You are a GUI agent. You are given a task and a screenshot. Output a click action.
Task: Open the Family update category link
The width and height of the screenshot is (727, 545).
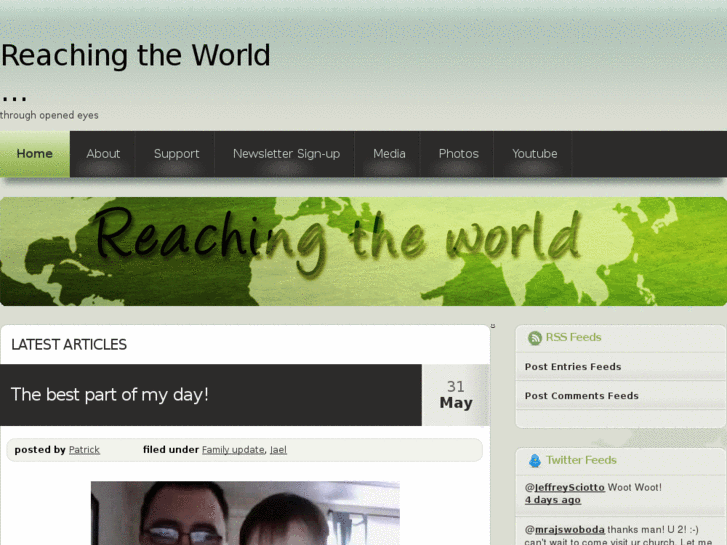click(x=233, y=449)
